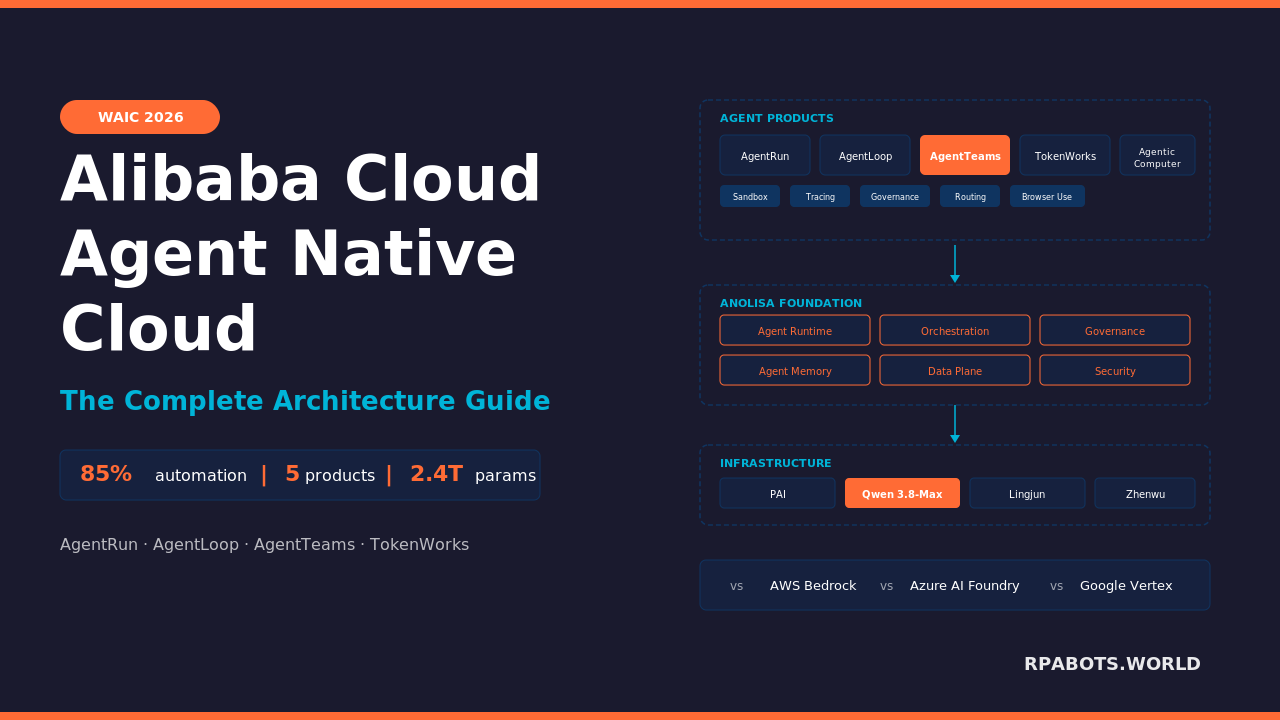Click the Governance tag under Agent Products

[895, 196]
